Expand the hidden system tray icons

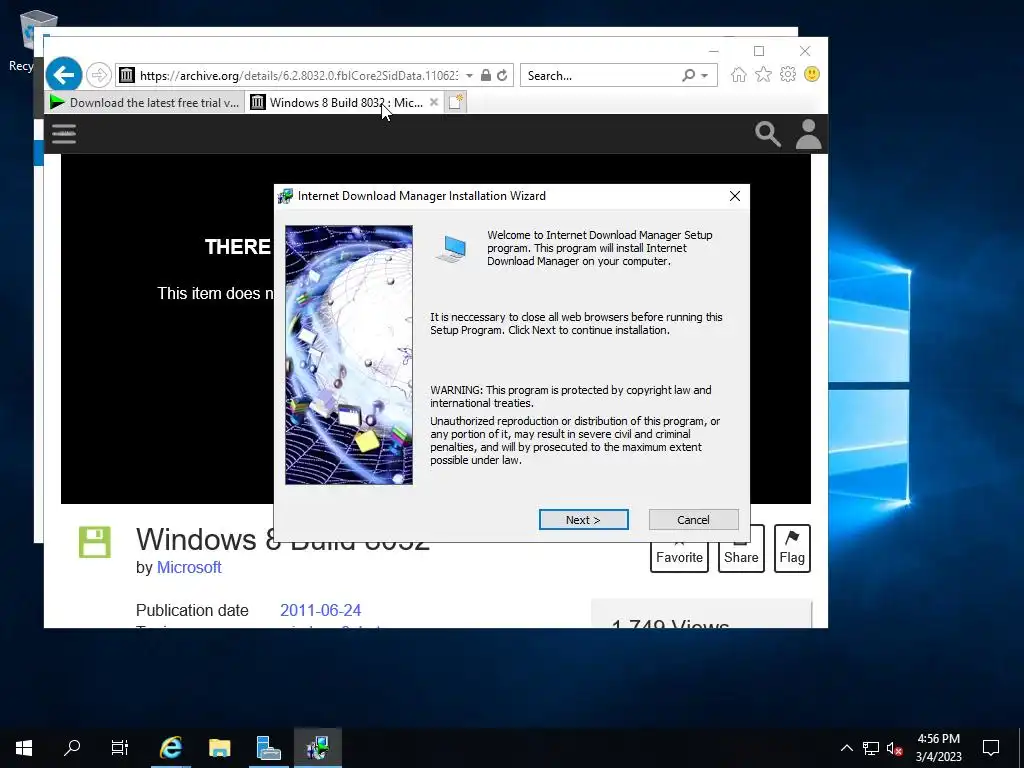(846, 748)
